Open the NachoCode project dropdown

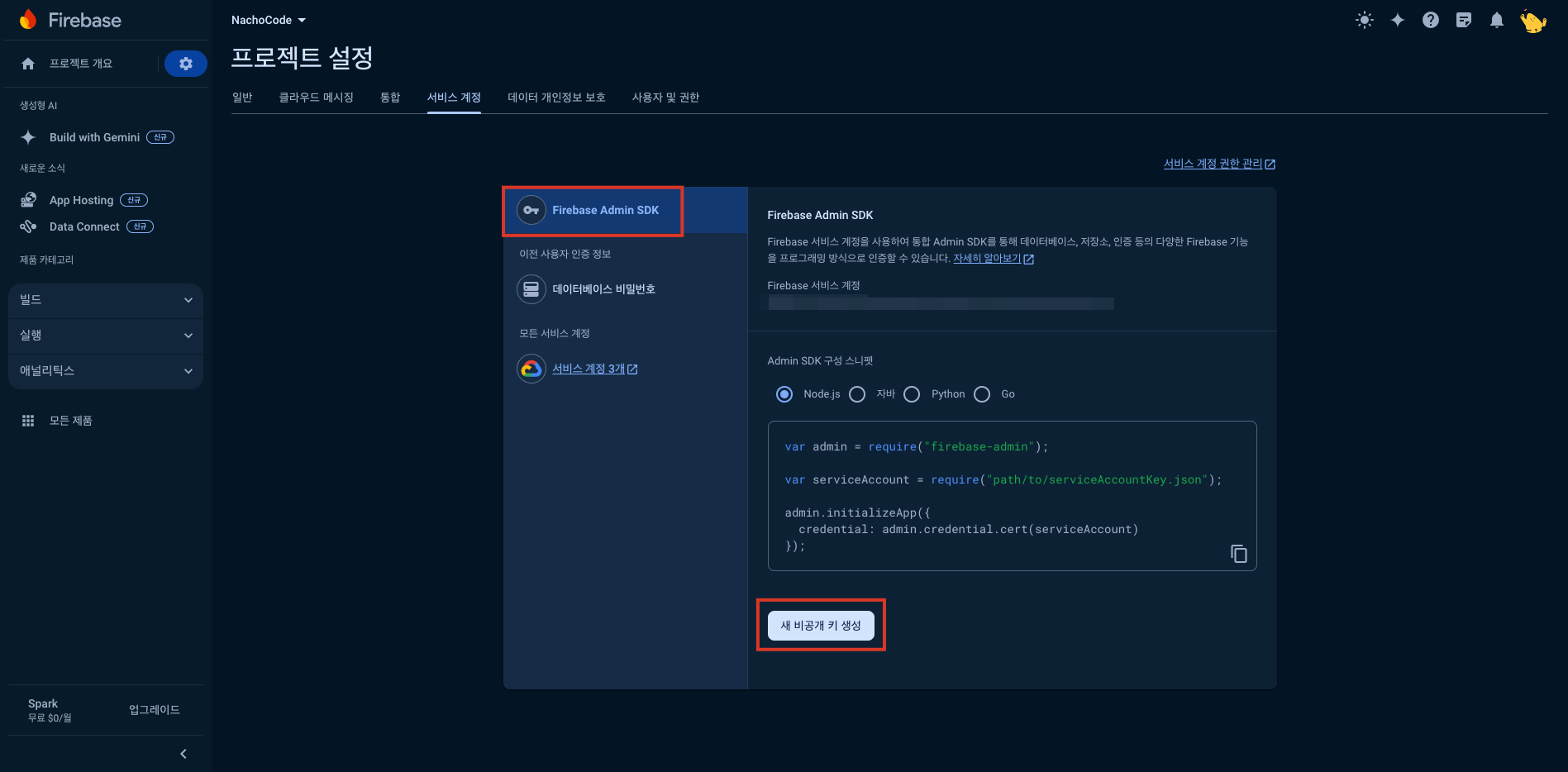(269, 20)
